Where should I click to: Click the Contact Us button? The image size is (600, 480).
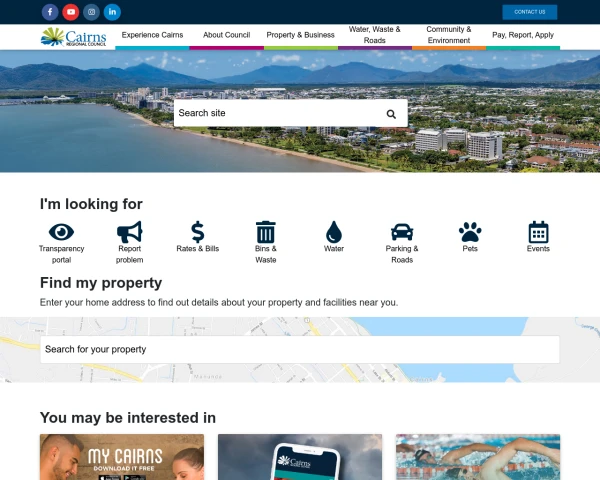[x=530, y=12]
